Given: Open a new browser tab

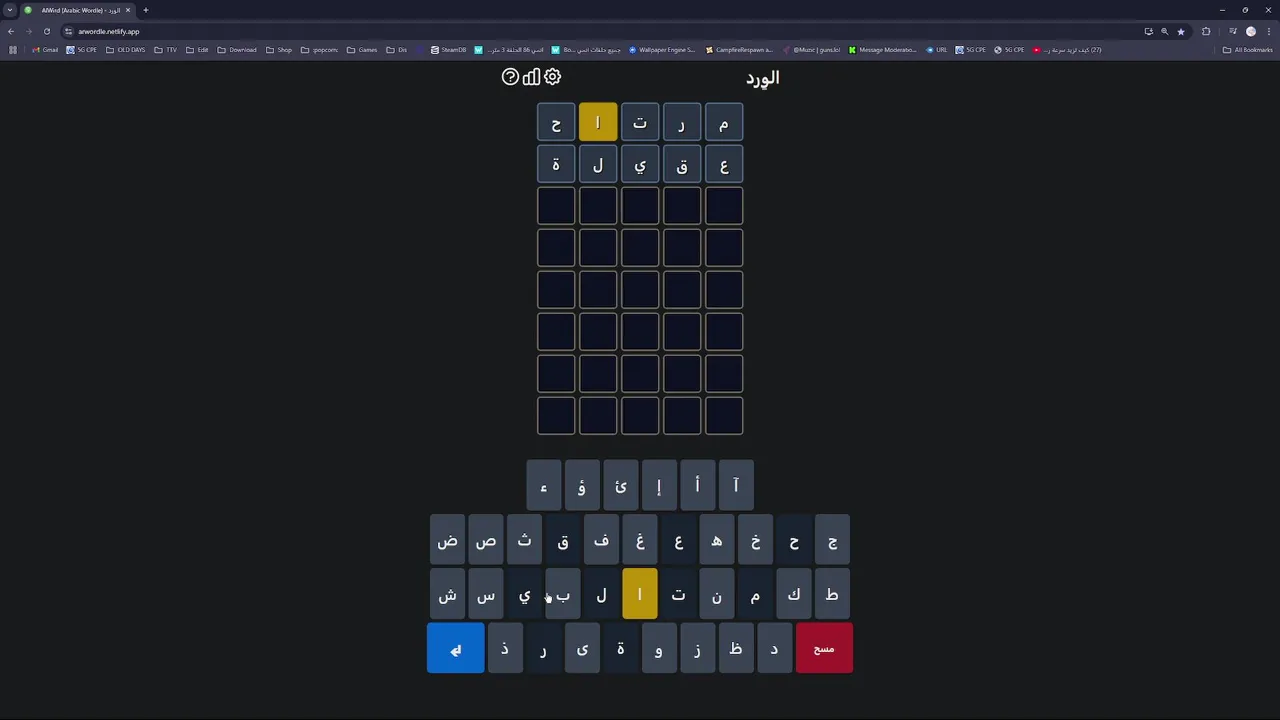Looking at the screenshot, I should pyautogui.click(x=145, y=10).
